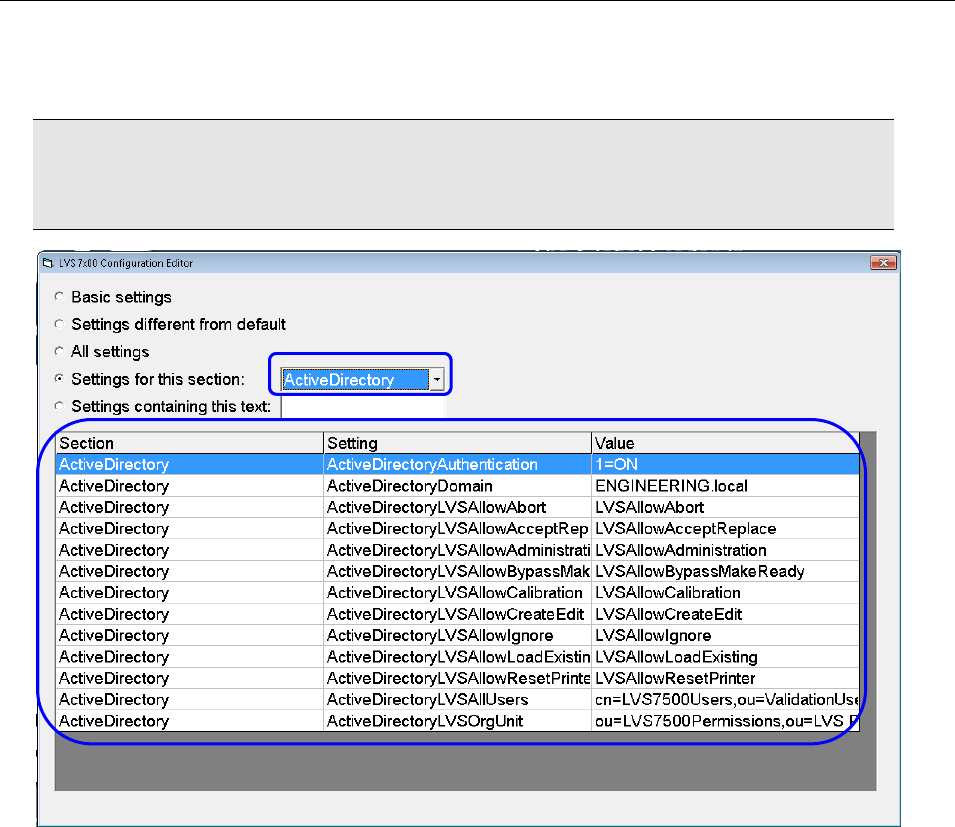
Task: Close the LVS 7x00 Configuration Editor
Action: click(x=883, y=262)
